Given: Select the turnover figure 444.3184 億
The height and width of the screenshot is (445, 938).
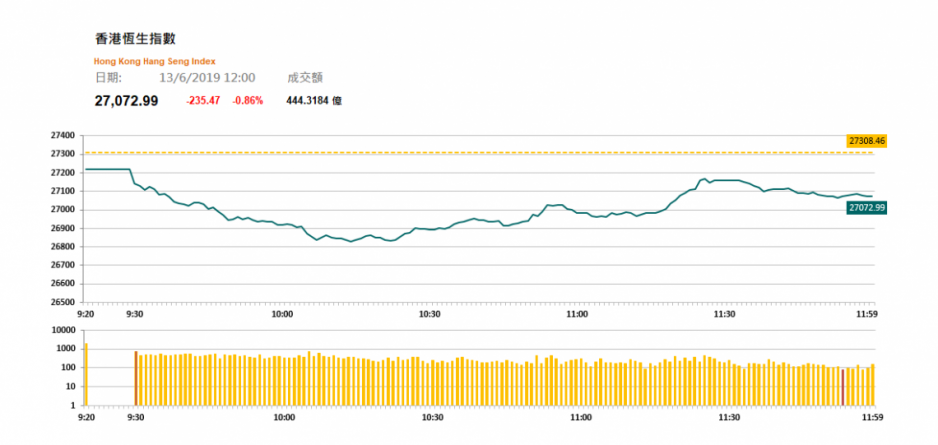Looking at the screenshot, I should pyautogui.click(x=314, y=101).
